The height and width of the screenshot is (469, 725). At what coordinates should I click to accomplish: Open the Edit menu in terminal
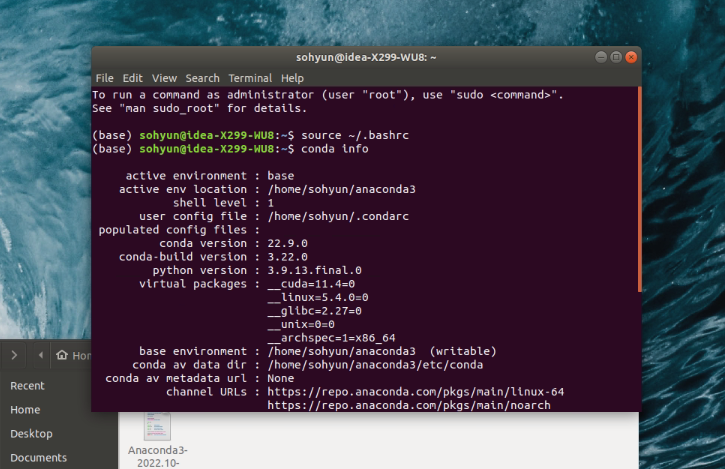coord(133,78)
